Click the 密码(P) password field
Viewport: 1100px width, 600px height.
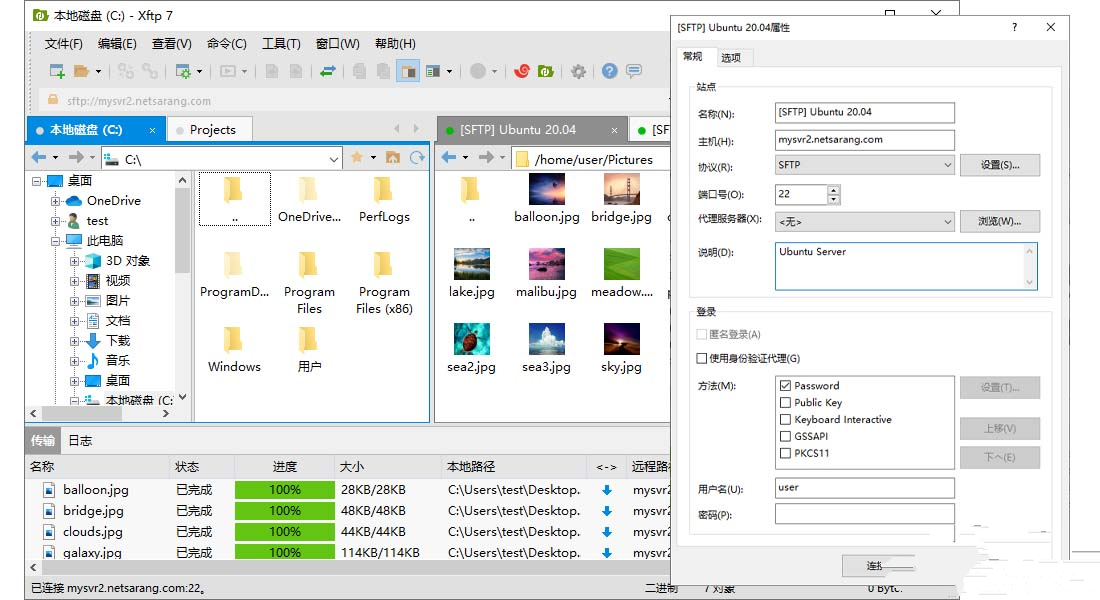click(864, 514)
